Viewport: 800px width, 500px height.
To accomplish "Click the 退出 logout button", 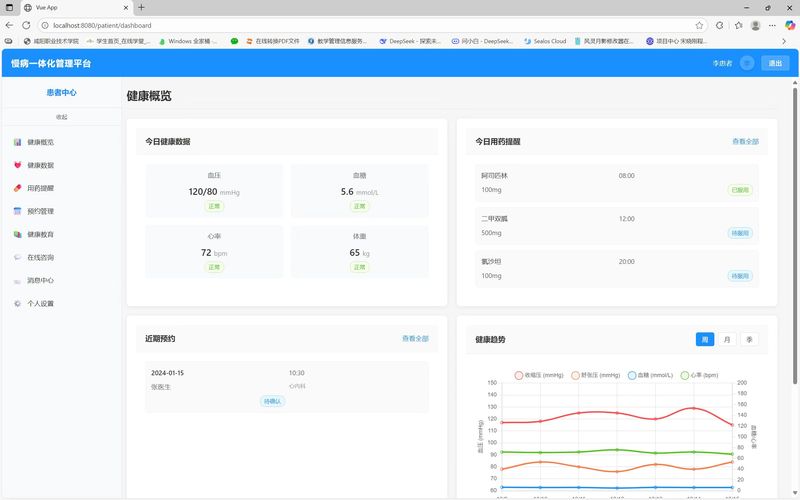I will tap(775, 63).
